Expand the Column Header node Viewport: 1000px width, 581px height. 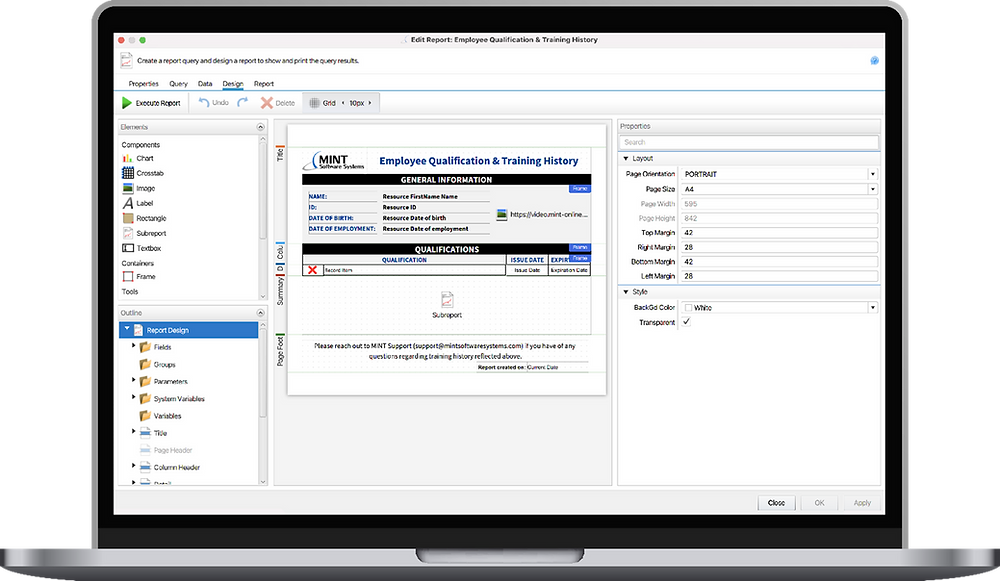click(x=134, y=466)
